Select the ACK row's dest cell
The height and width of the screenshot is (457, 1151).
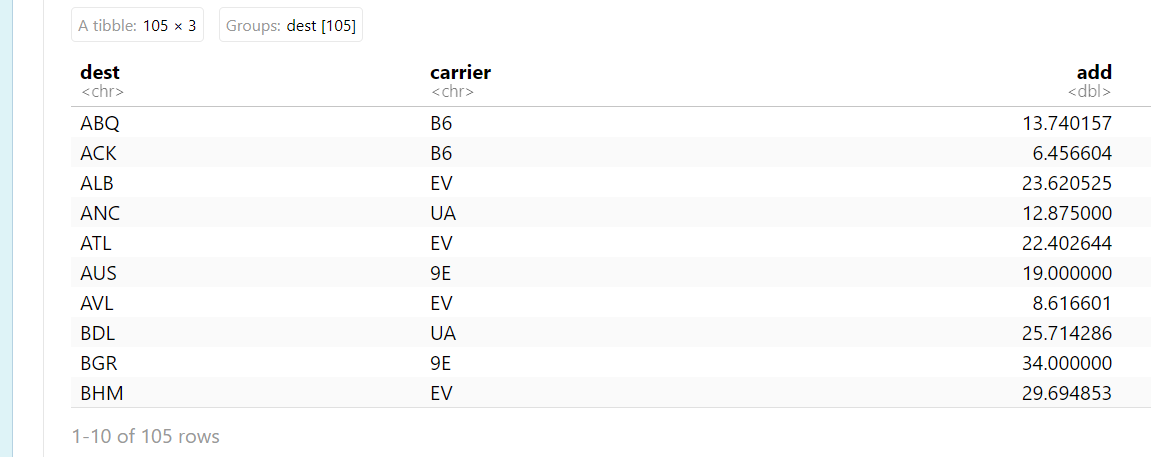(x=98, y=153)
